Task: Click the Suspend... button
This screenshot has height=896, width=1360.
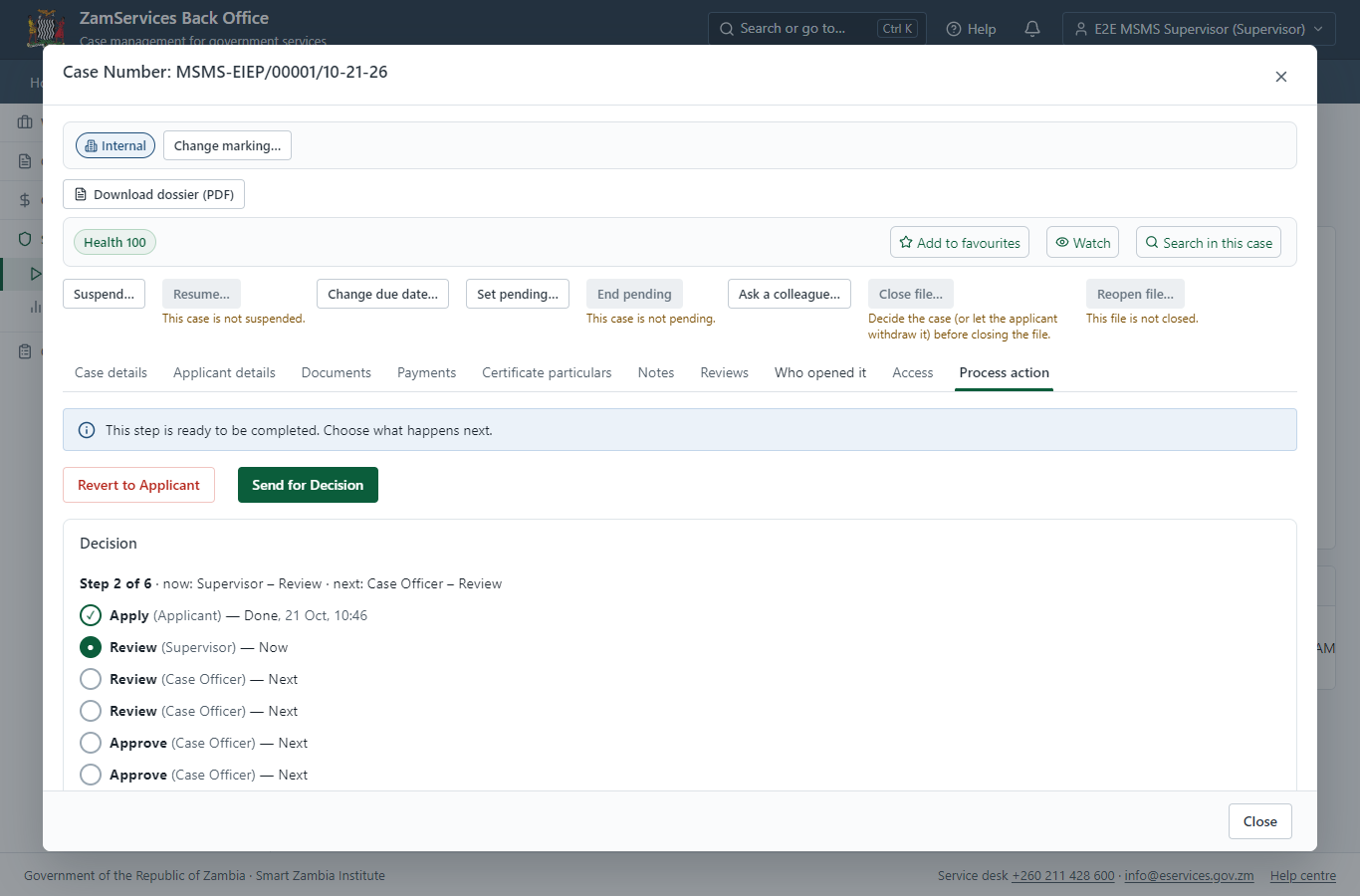Action: click(105, 294)
